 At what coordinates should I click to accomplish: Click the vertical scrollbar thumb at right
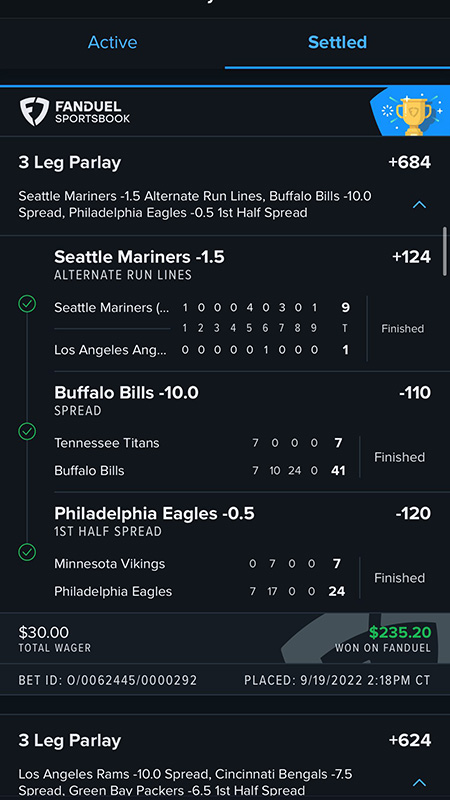tap(447, 251)
